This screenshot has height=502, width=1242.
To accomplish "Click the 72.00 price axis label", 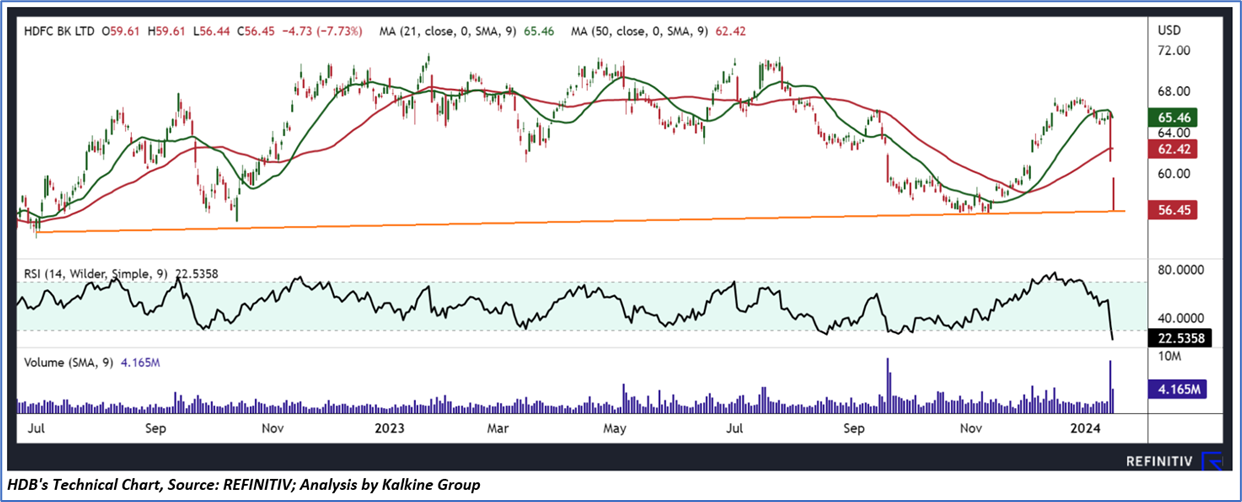I will coord(1174,50).
